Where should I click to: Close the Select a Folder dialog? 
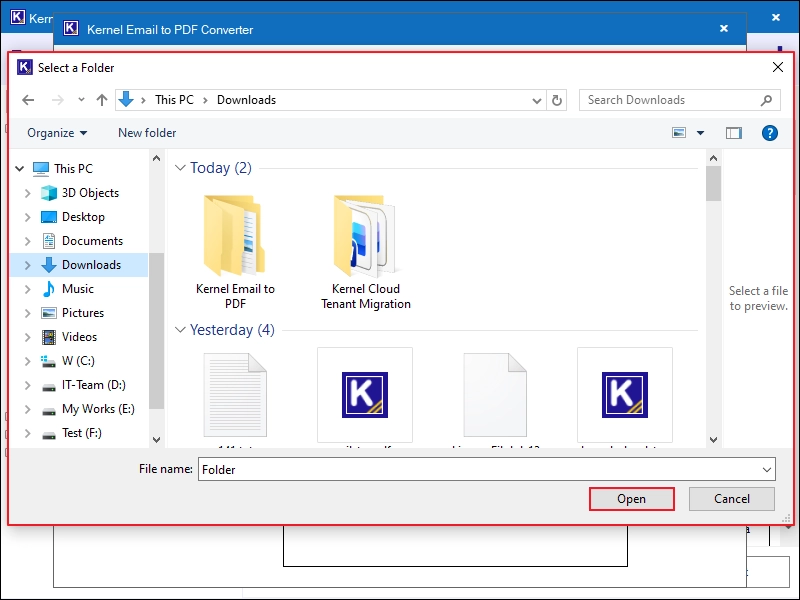coord(778,67)
